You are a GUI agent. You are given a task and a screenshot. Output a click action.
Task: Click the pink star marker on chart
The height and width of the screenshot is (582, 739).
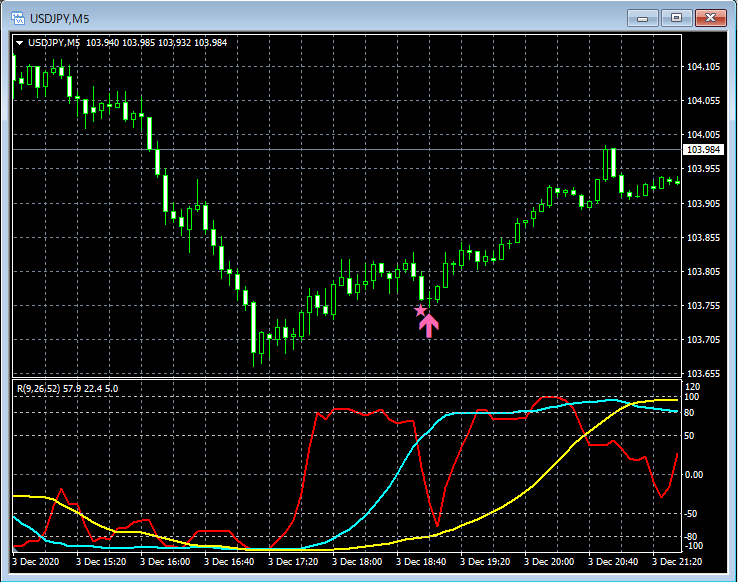(421, 310)
